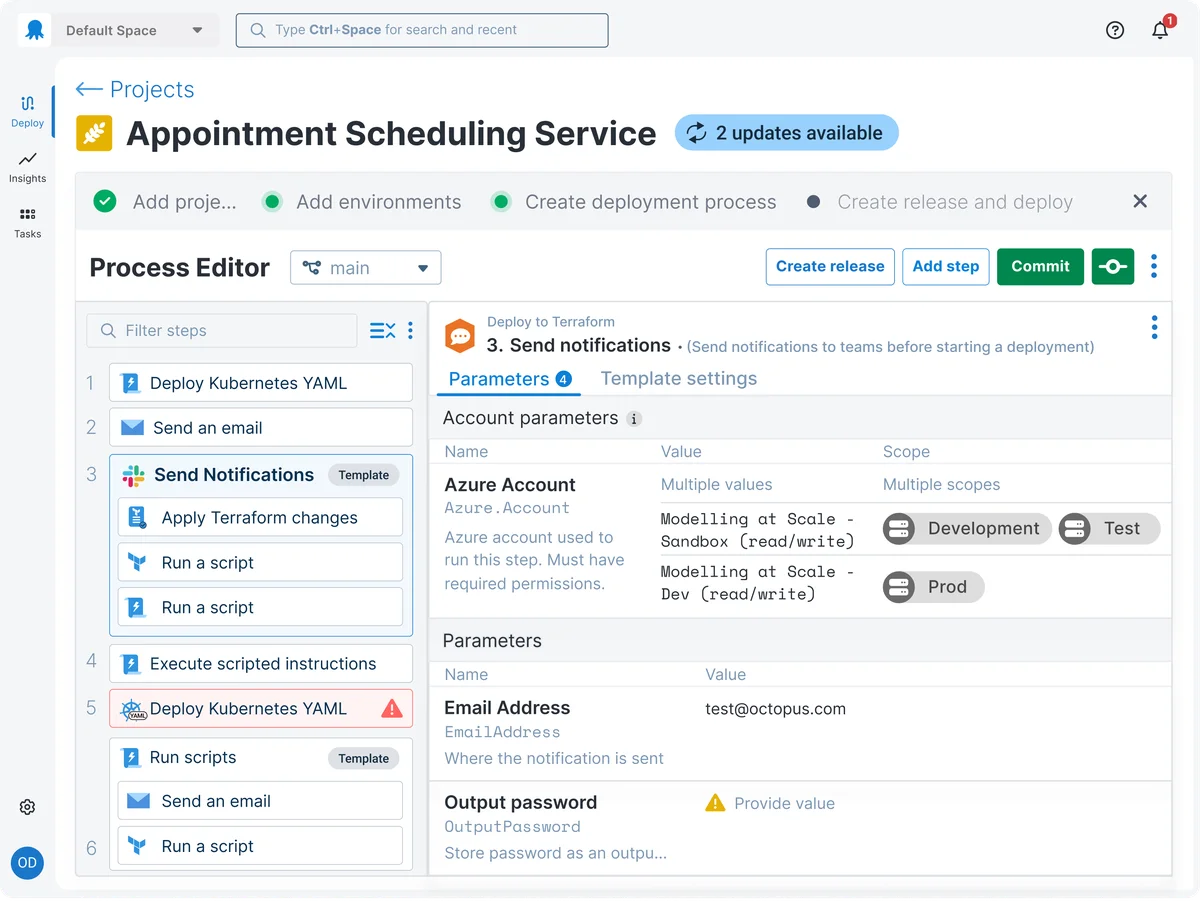Click the collapse steps list icon
Screen dimensions: 1200x904
[x=382, y=330]
